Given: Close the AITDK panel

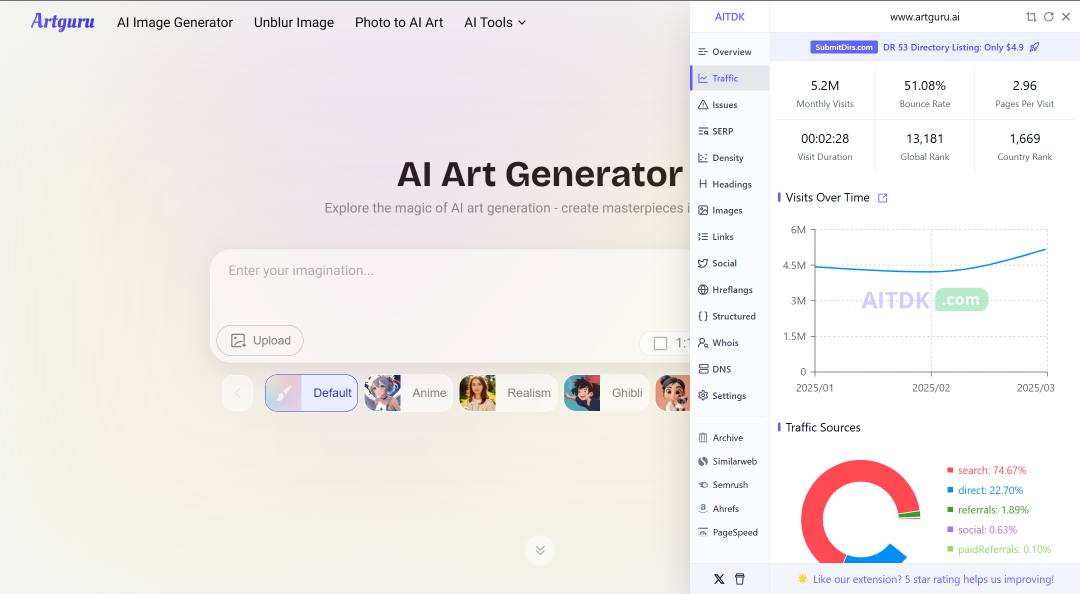Looking at the screenshot, I should click(x=1066, y=17).
